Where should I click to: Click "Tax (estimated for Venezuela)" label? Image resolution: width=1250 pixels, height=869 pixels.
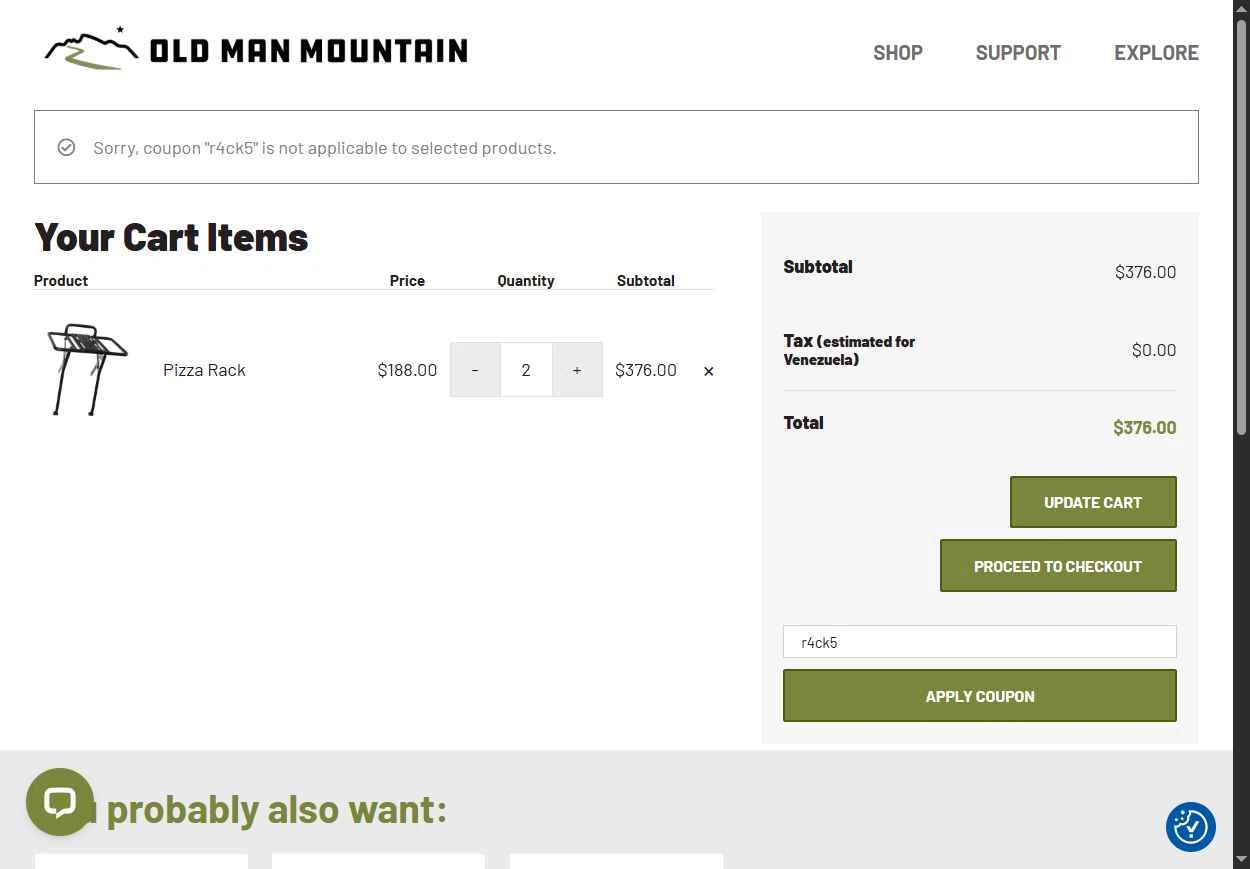tap(849, 350)
